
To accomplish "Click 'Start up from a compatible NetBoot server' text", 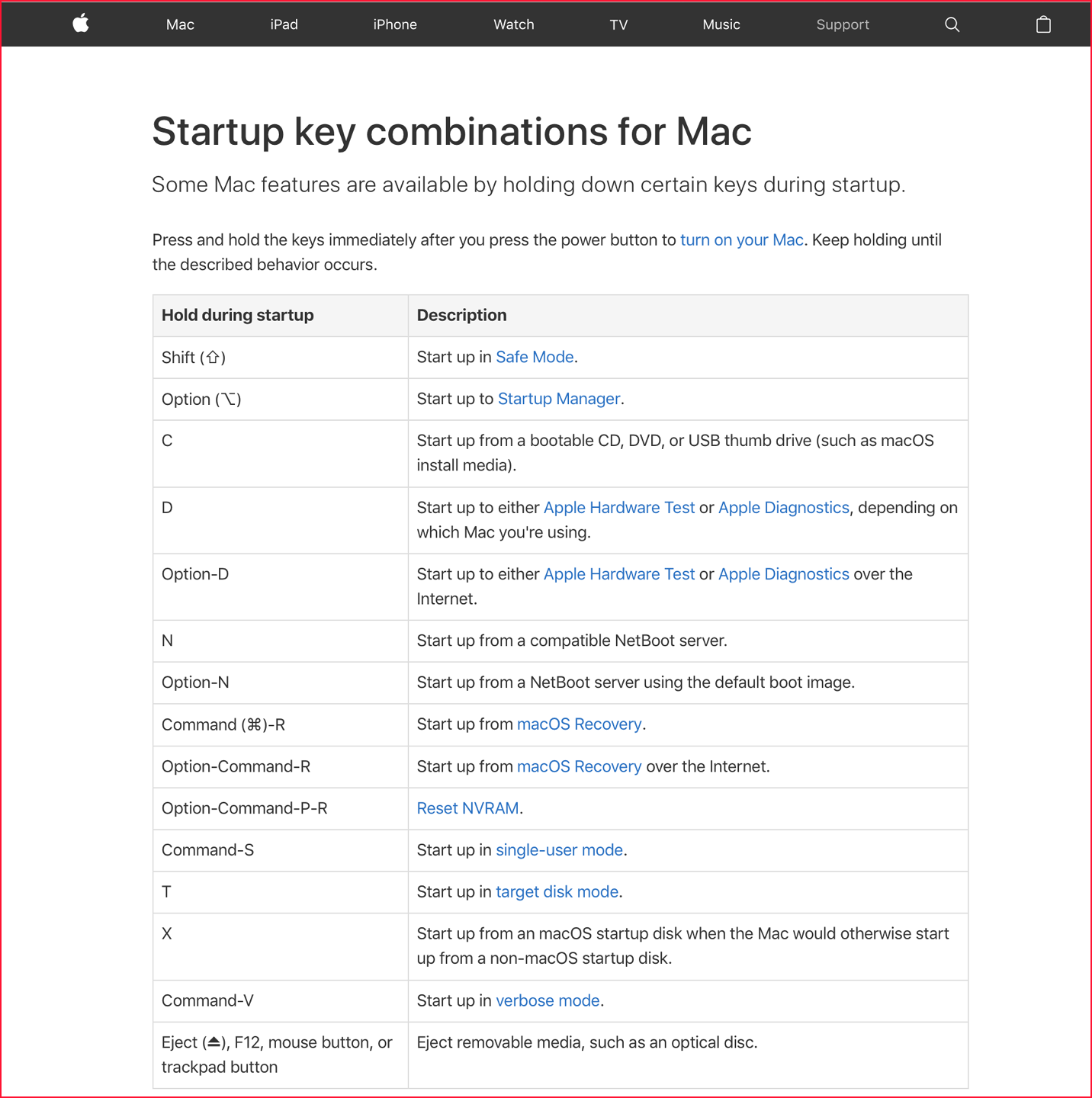I will click(x=572, y=640).
